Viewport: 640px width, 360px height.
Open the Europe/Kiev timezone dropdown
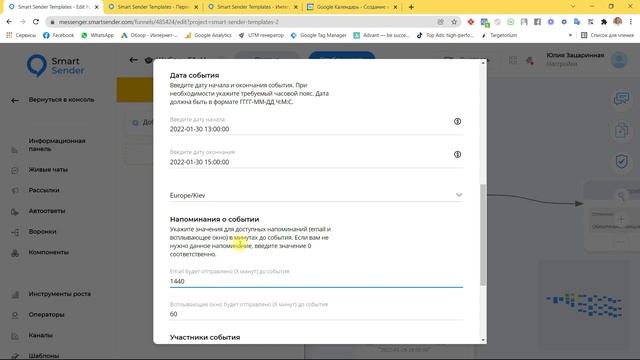pyautogui.click(x=316, y=195)
